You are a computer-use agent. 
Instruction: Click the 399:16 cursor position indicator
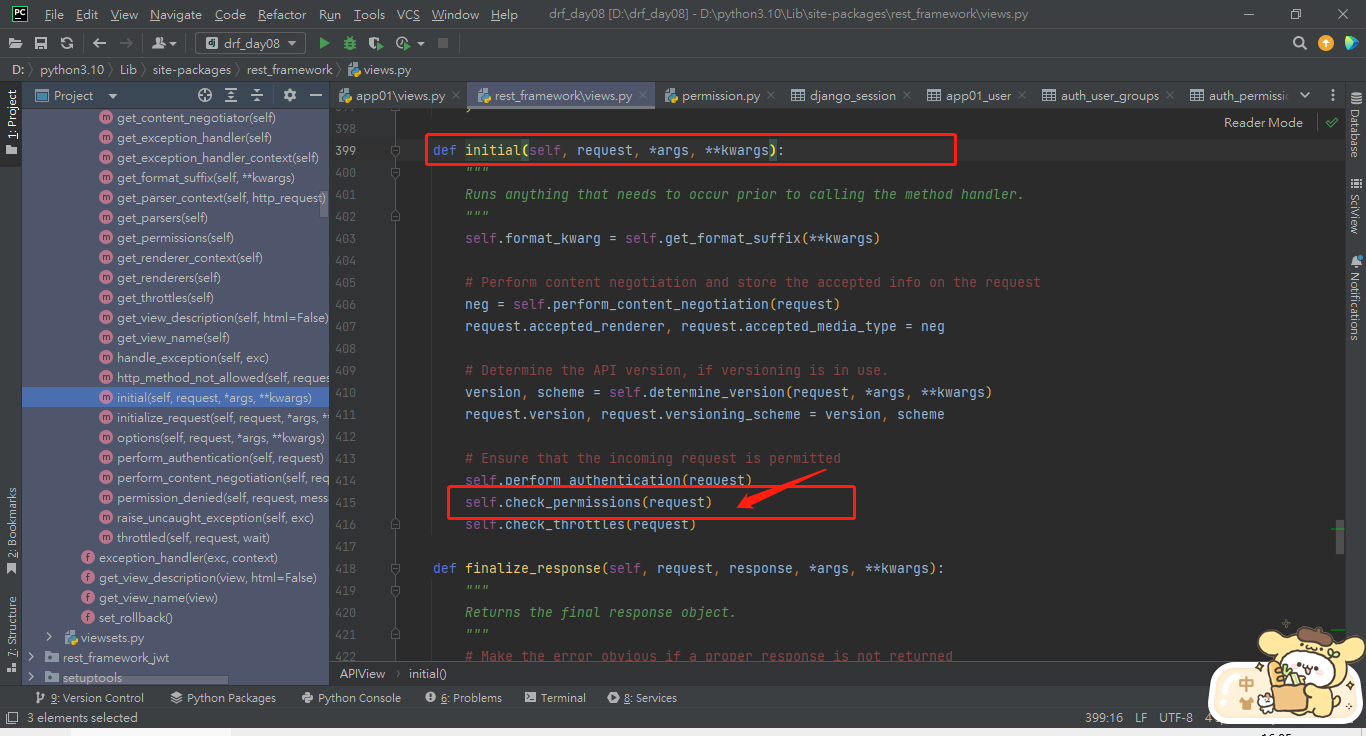(1104, 717)
